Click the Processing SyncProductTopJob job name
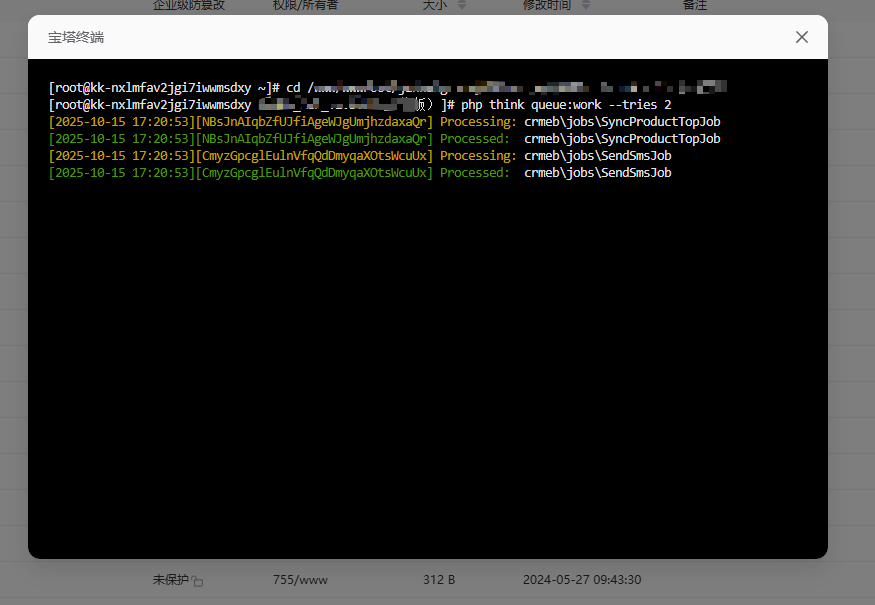The image size is (875, 605). pos(622,122)
